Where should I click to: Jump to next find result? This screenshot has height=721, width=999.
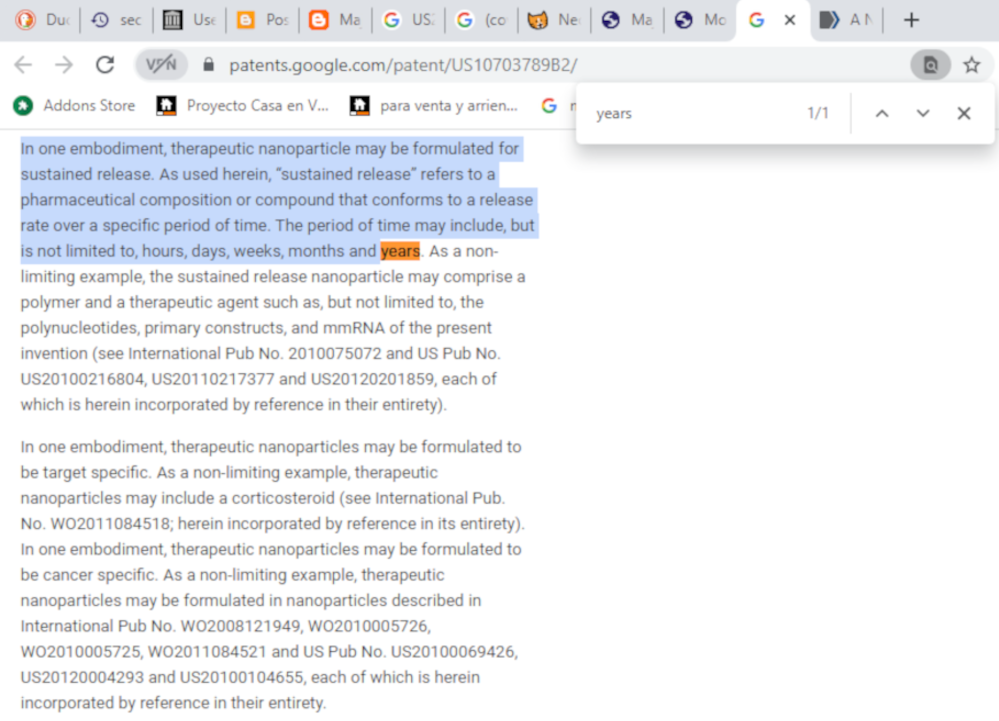pos(923,113)
